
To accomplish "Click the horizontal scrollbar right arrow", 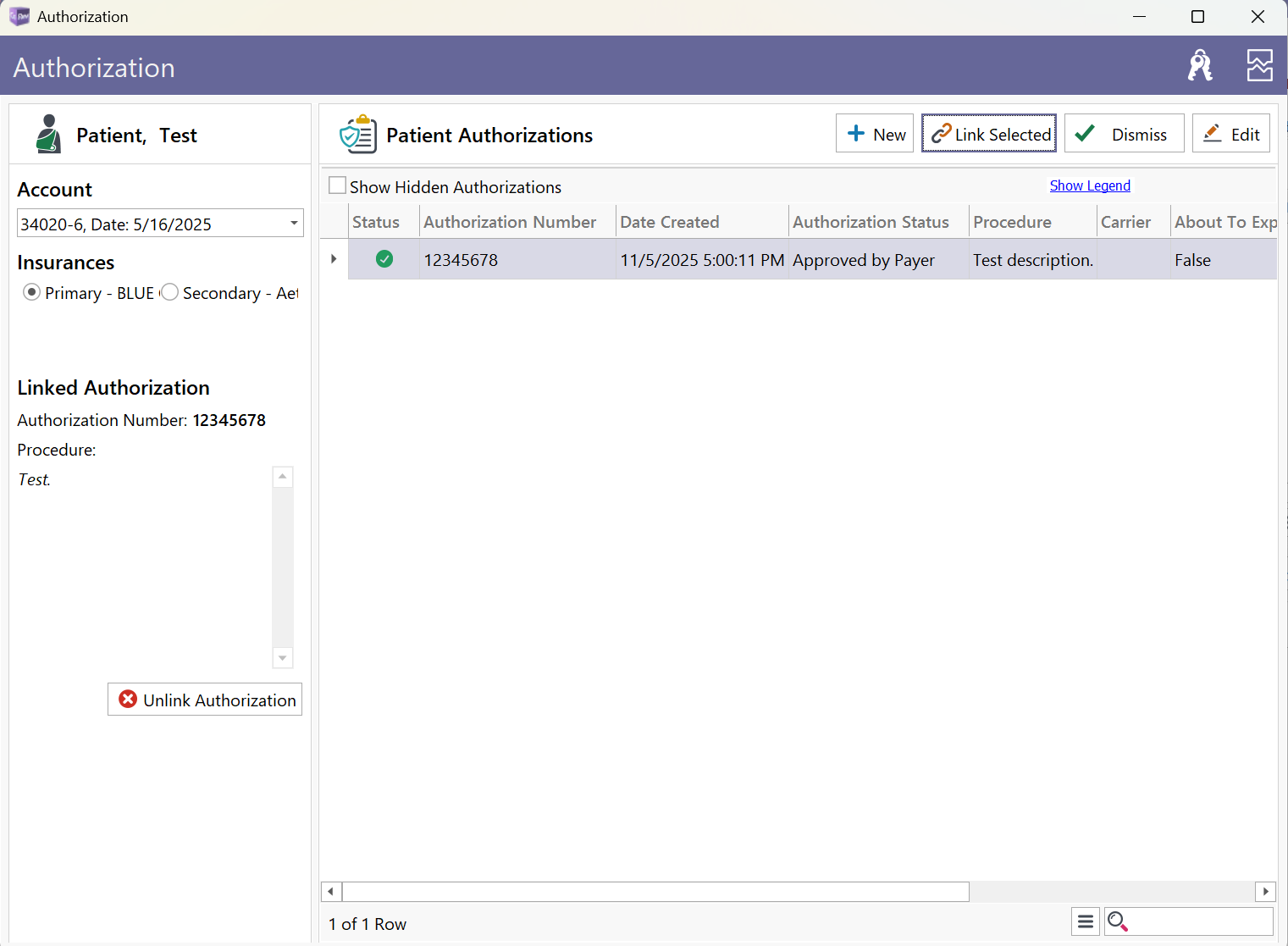I will (x=1265, y=891).
